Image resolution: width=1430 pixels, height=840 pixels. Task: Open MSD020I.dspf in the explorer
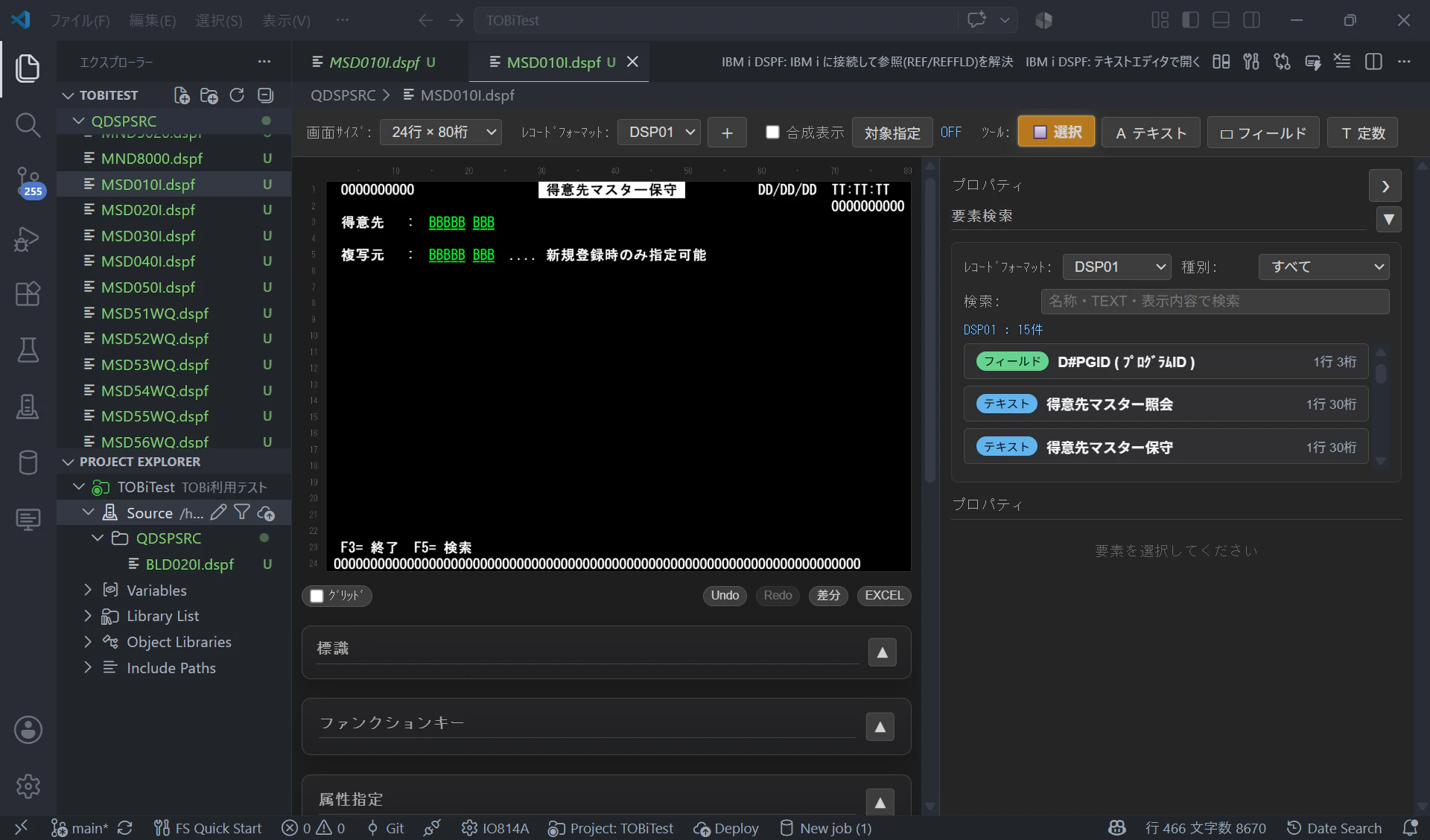(x=147, y=210)
